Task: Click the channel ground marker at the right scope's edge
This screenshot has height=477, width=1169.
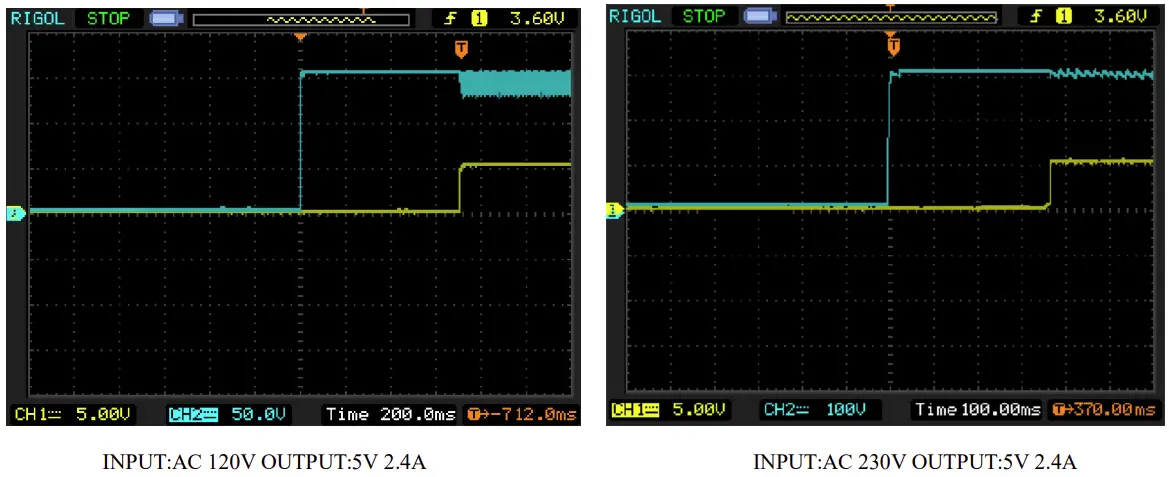Action: (616, 210)
